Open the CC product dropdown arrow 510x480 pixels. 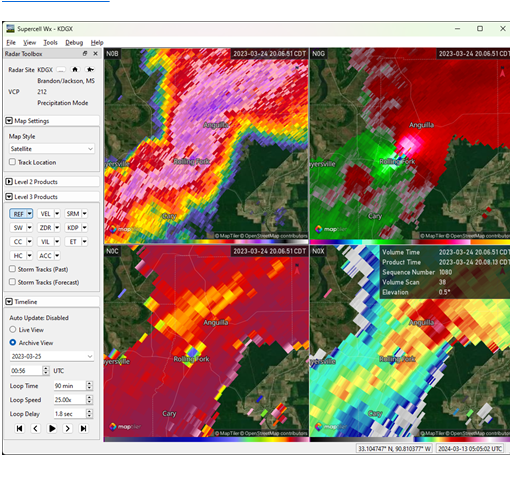click(30, 242)
